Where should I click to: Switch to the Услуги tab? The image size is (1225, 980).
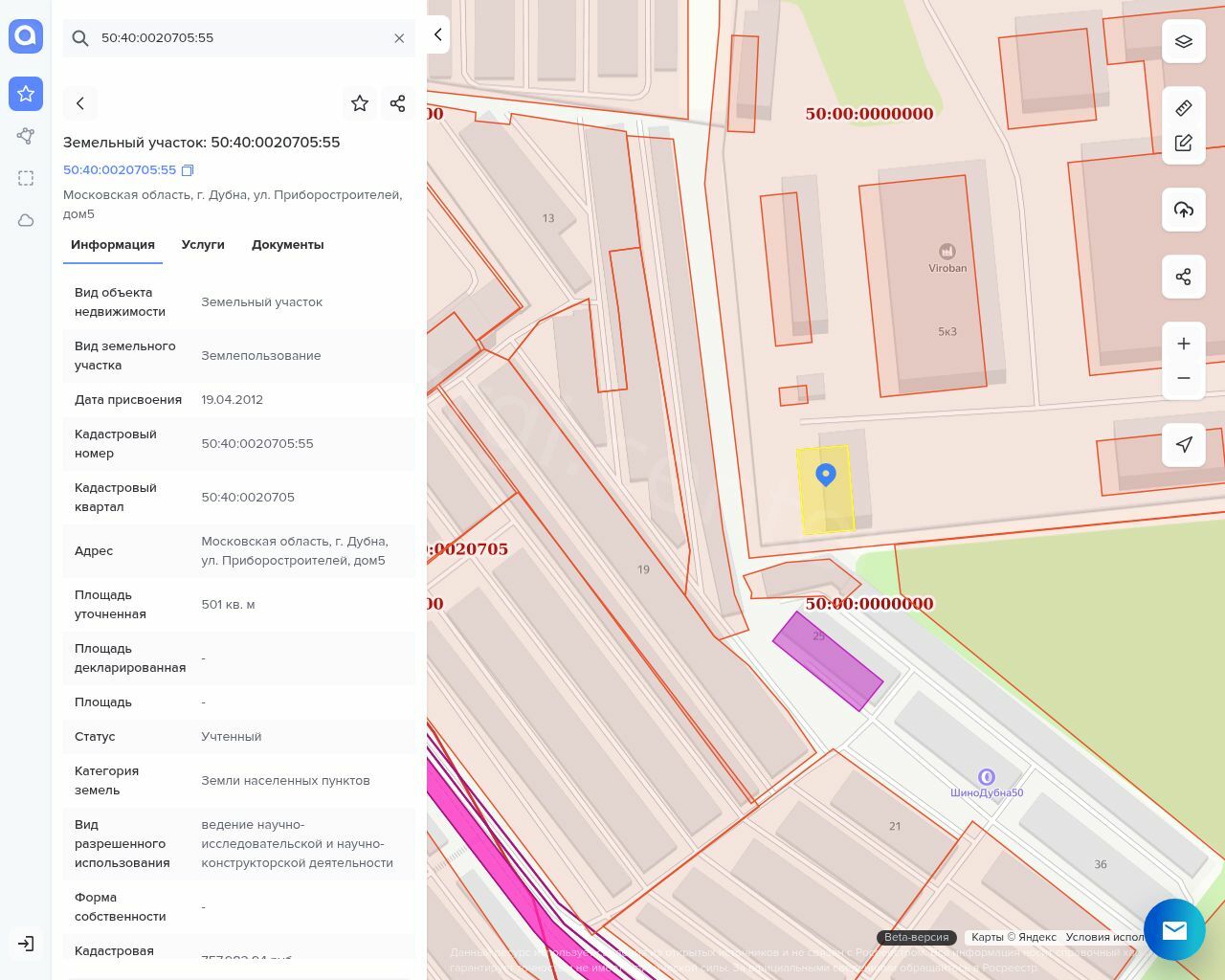(x=203, y=245)
